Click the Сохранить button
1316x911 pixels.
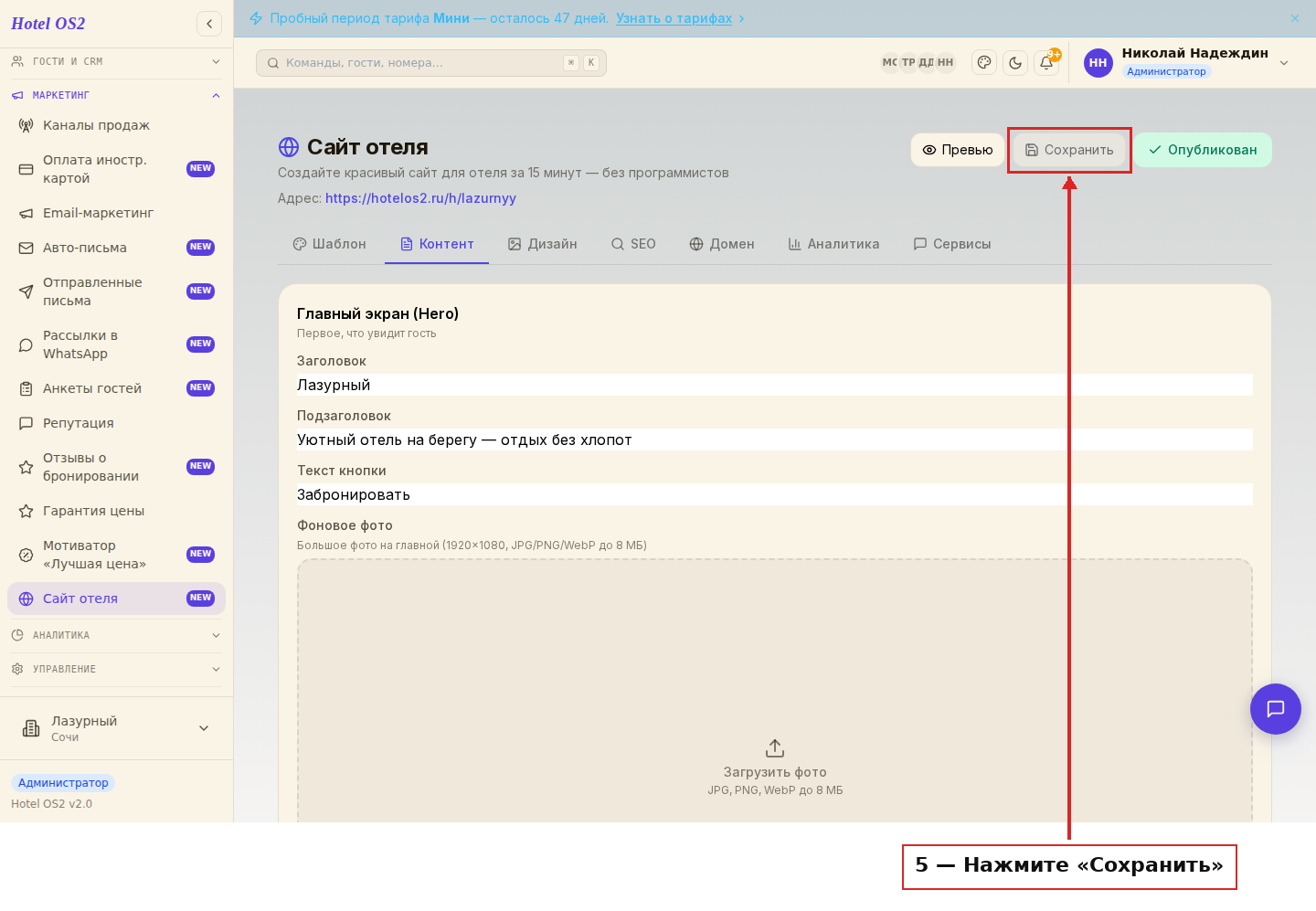1069,150
